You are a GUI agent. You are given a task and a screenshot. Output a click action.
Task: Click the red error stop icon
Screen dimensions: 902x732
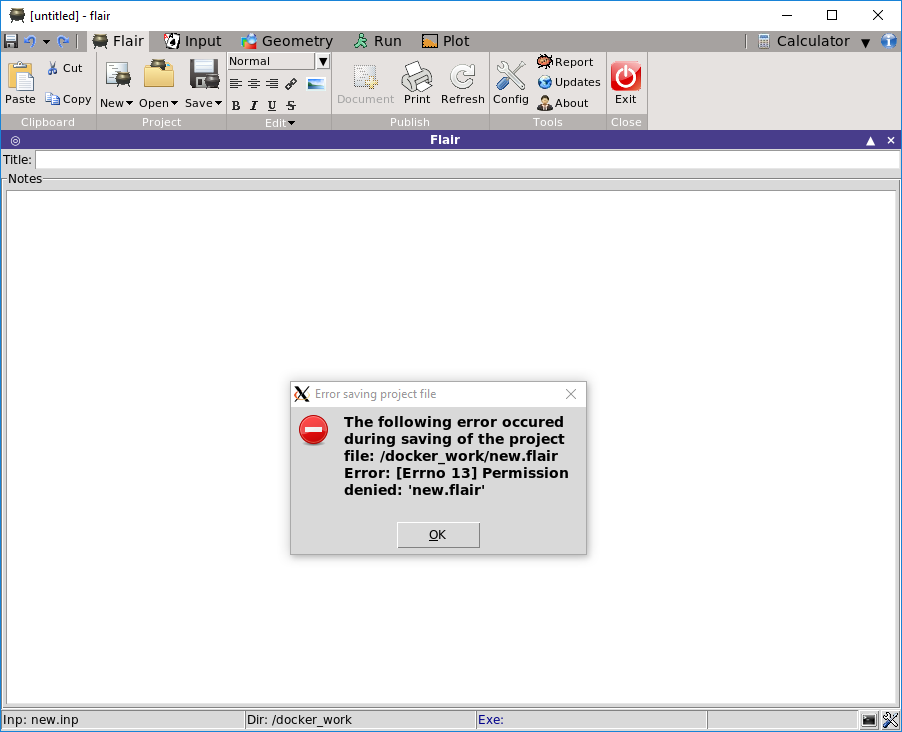coord(314,430)
